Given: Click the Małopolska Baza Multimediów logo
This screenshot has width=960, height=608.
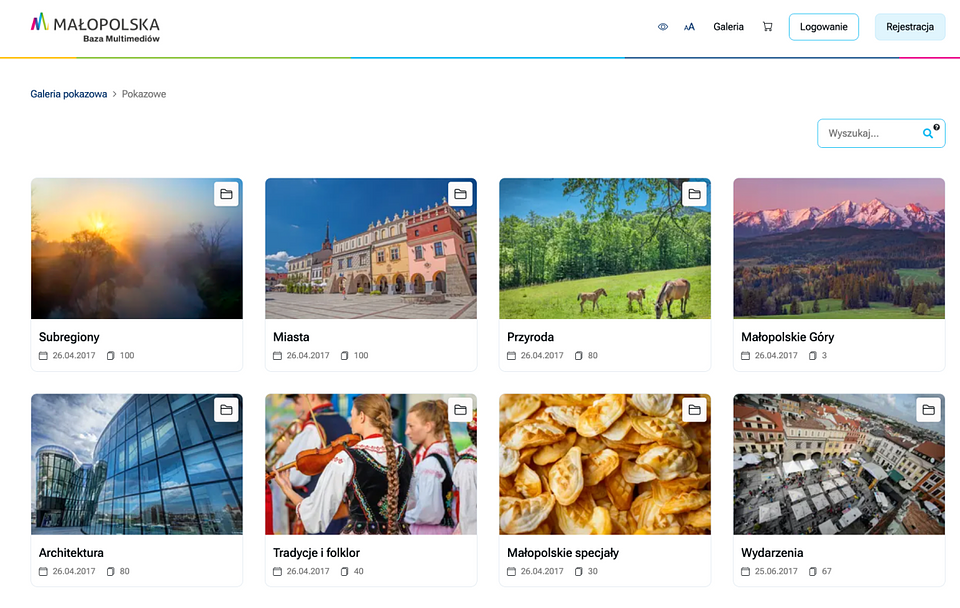Looking at the screenshot, I should click(x=95, y=28).
